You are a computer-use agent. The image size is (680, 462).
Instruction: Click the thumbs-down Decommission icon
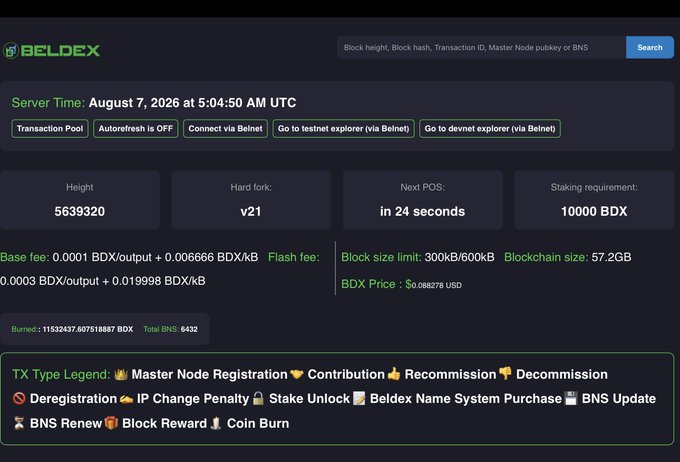pyautogui.click(x=505, y=374)
